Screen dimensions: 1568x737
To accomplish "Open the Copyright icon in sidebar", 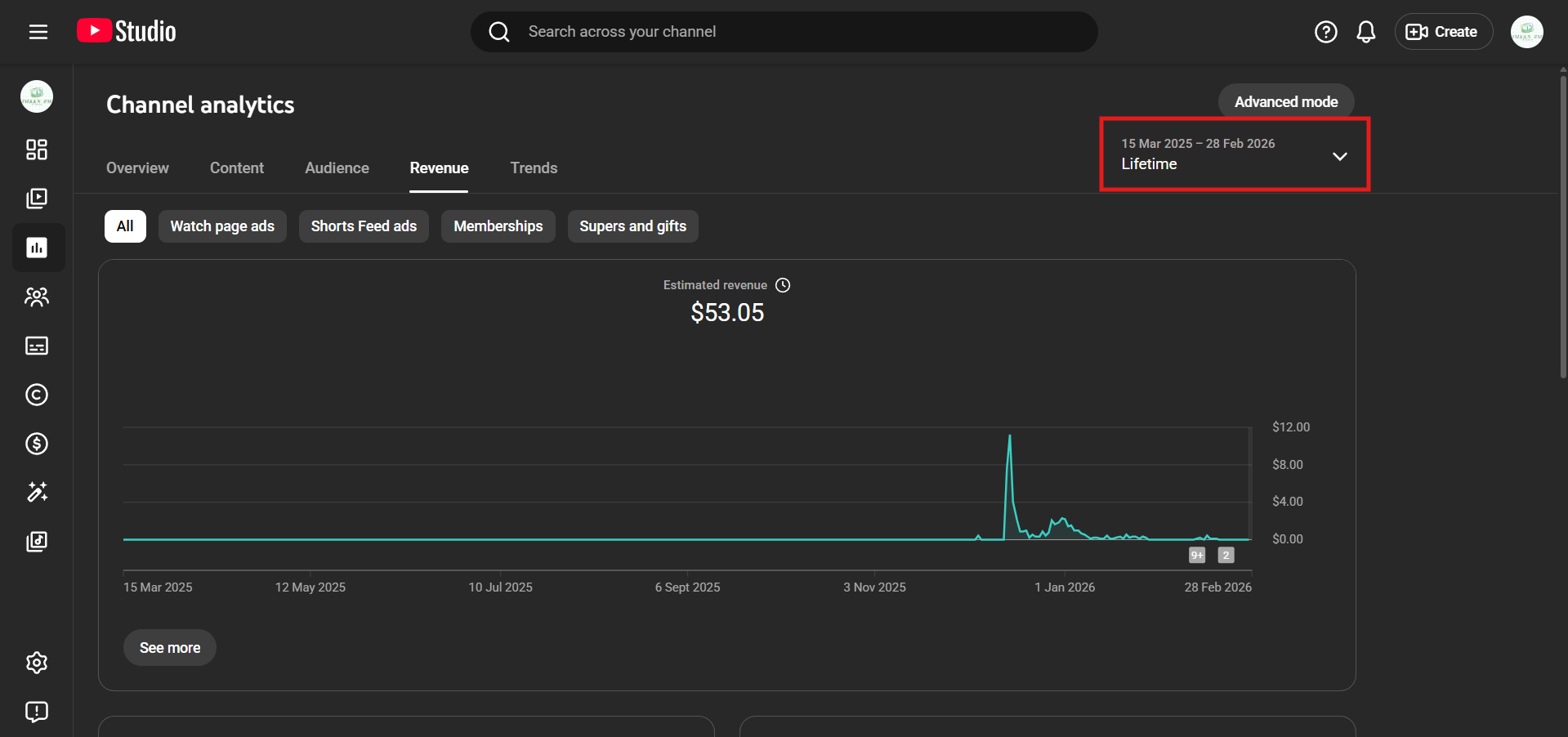I will [37, 395].
